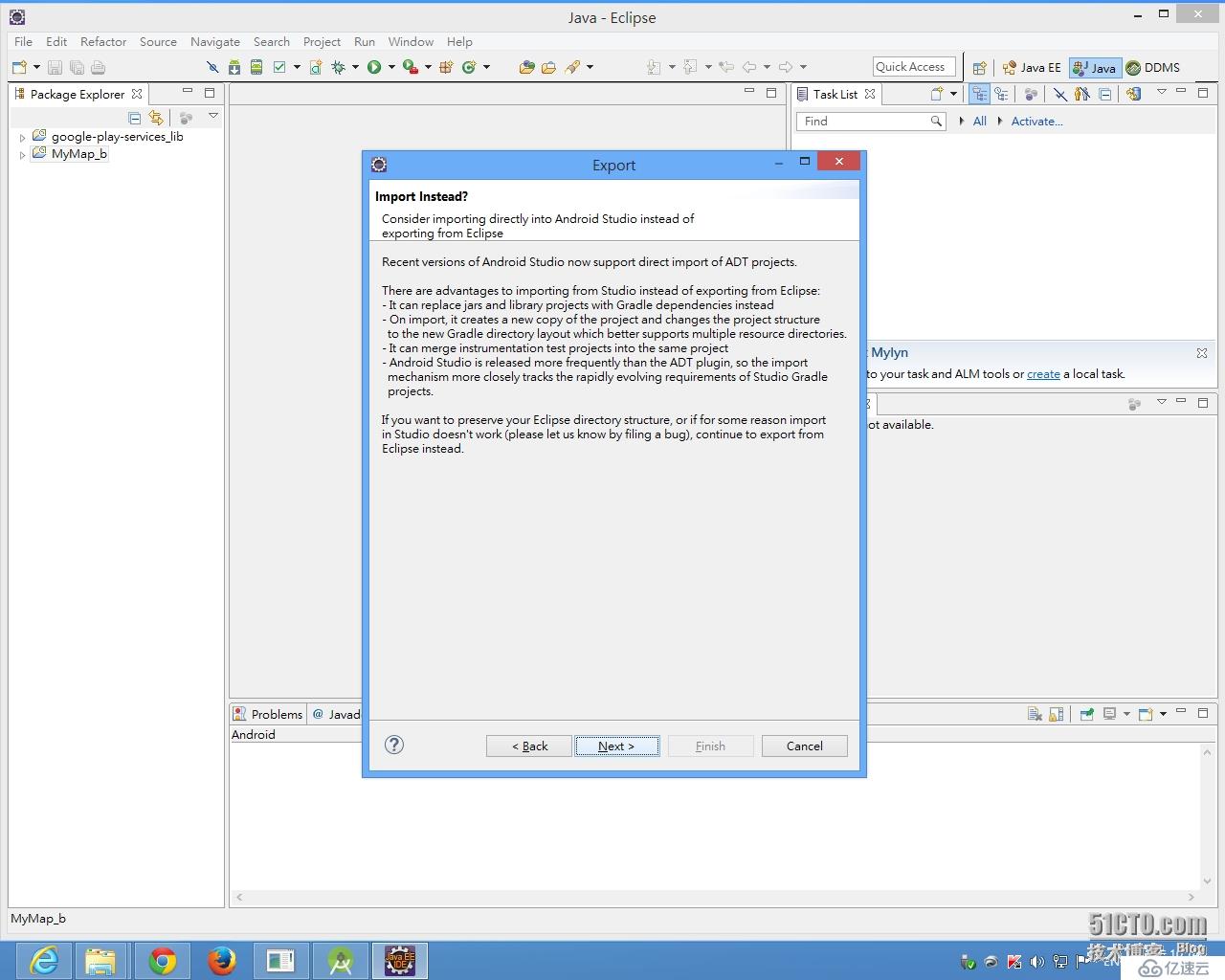Open the Refactor menu

tap(103, 42)
